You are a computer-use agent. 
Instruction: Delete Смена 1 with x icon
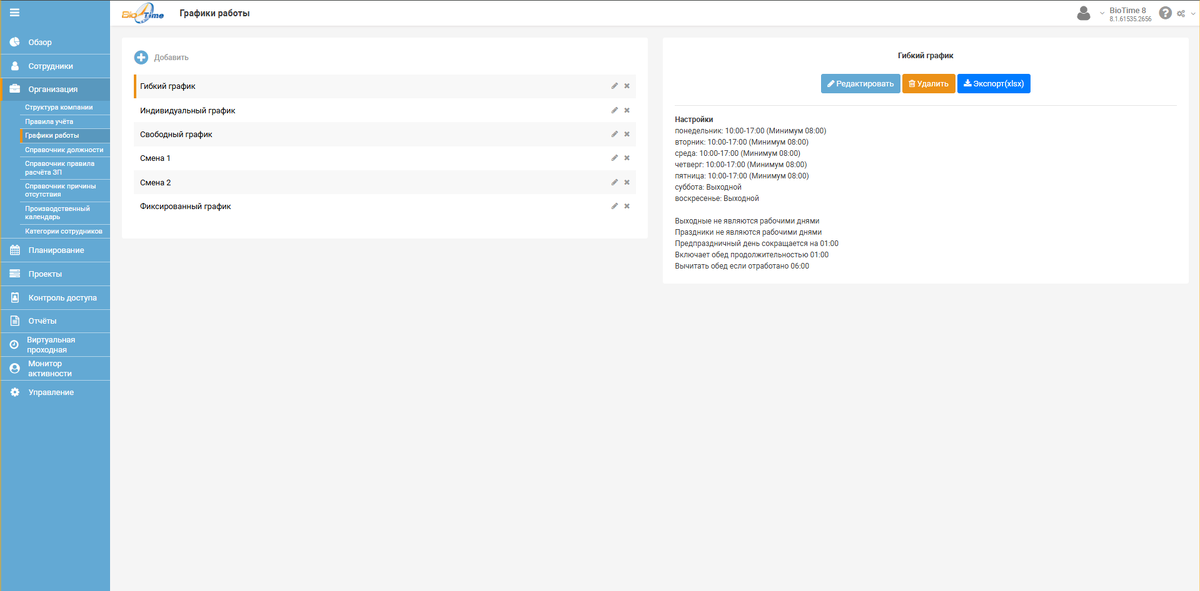[x=627, y=158]
